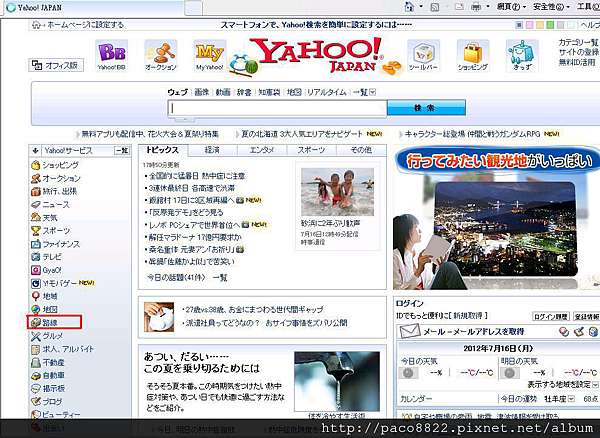Switch to the エンタメ topics tab
This screenshot has width=600, height=438.
point(262,150)
